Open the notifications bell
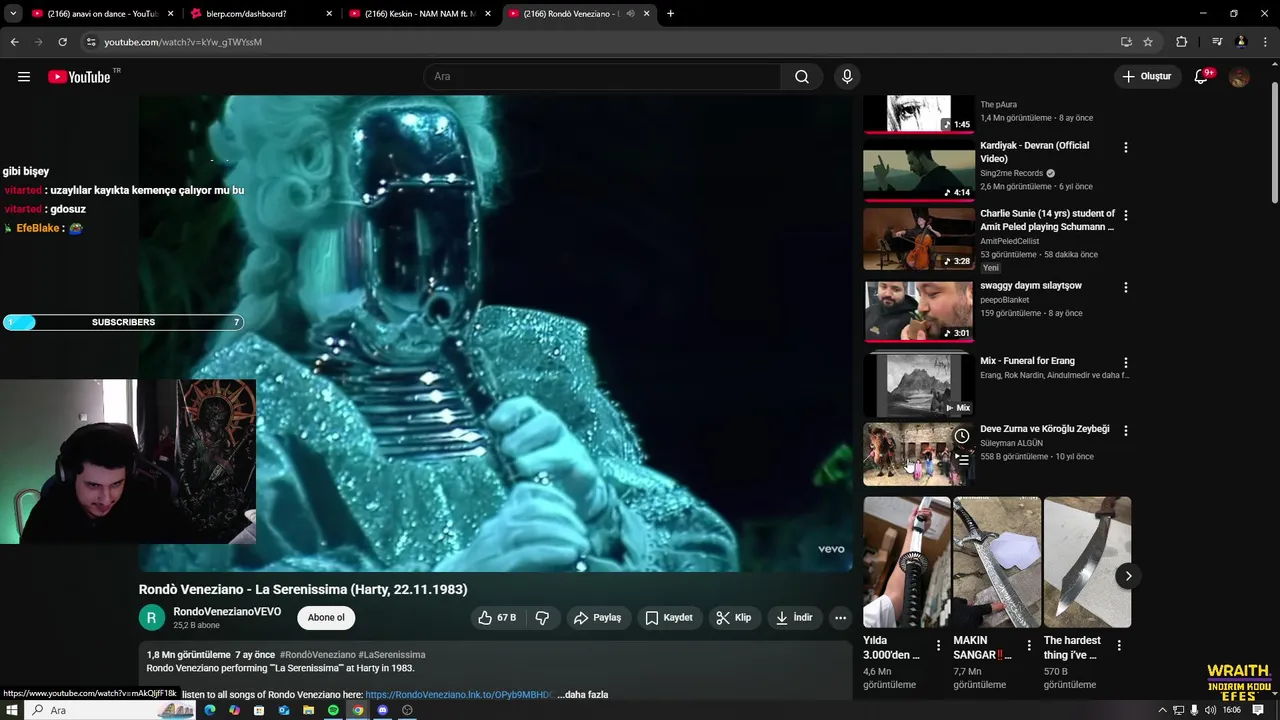Image resolution: width=1280 pixels, height=720 pixels. pyautogui.click(x=1202, y=77)
